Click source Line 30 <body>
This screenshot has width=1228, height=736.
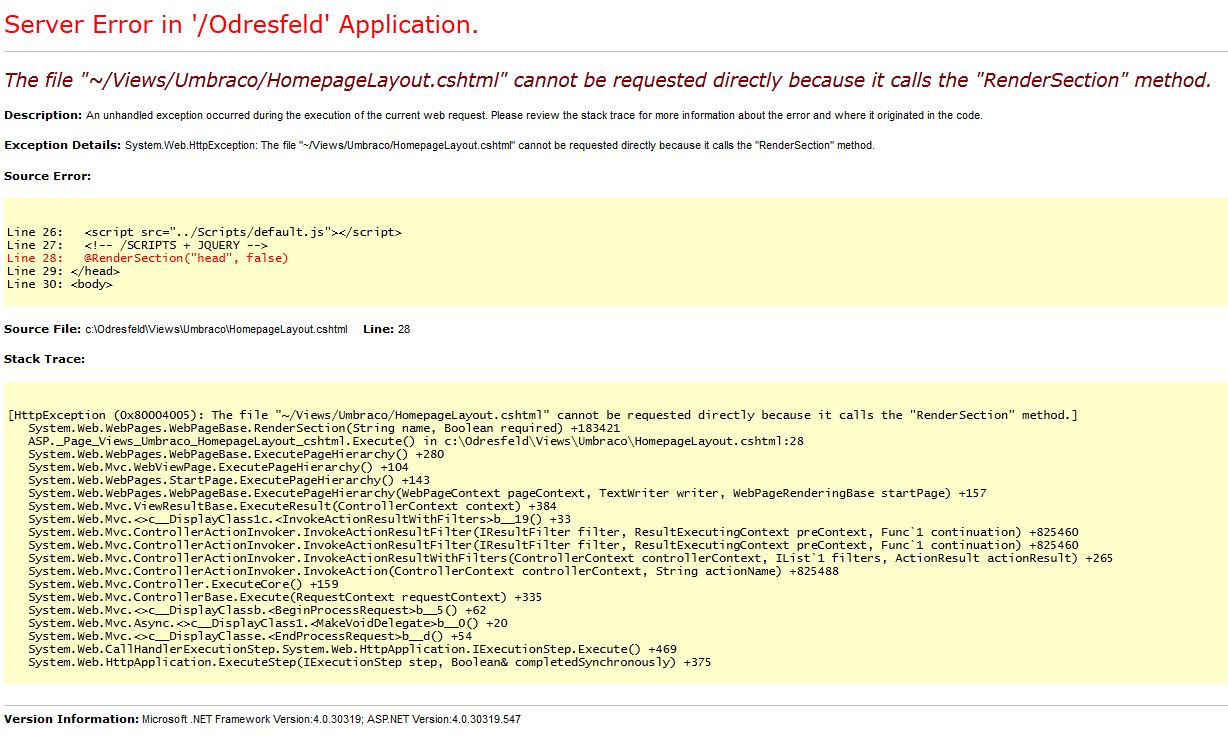(x=60, y=284)
